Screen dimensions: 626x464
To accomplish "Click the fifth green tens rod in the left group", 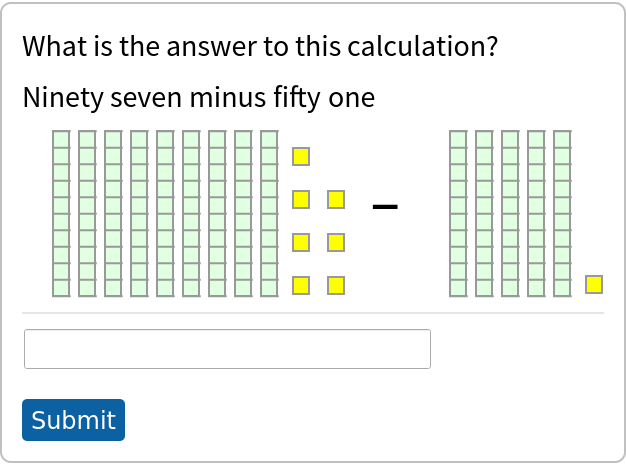I will (x=165, y=213).
